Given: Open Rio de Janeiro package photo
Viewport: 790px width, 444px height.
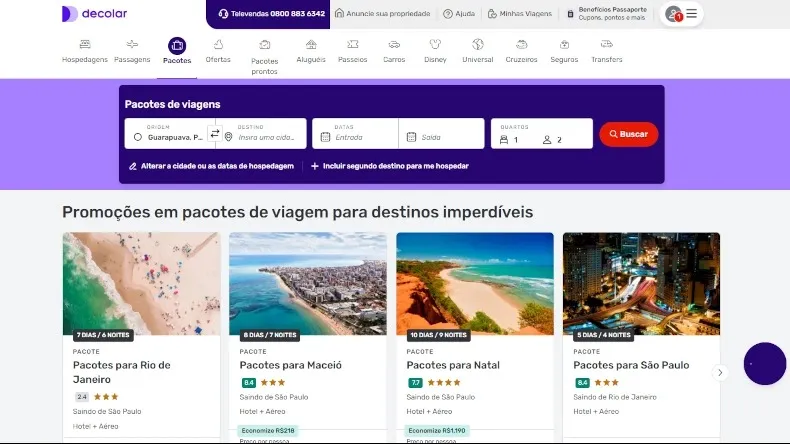Looking at the screenshot, I should 141,283.
